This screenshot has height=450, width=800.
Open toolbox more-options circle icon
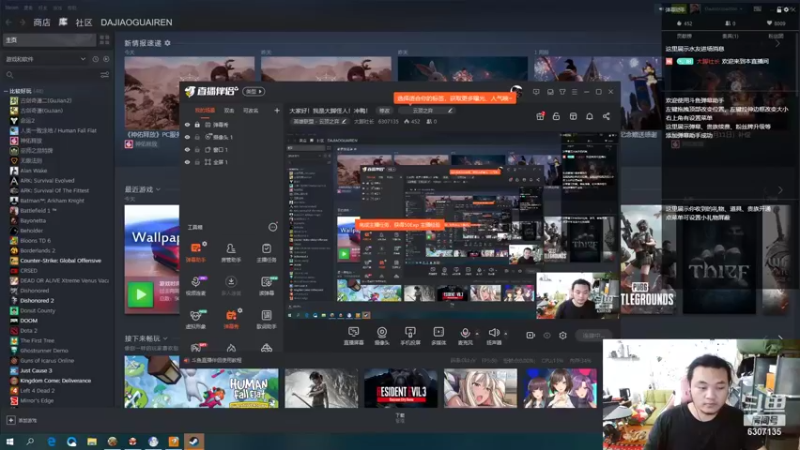273,227
